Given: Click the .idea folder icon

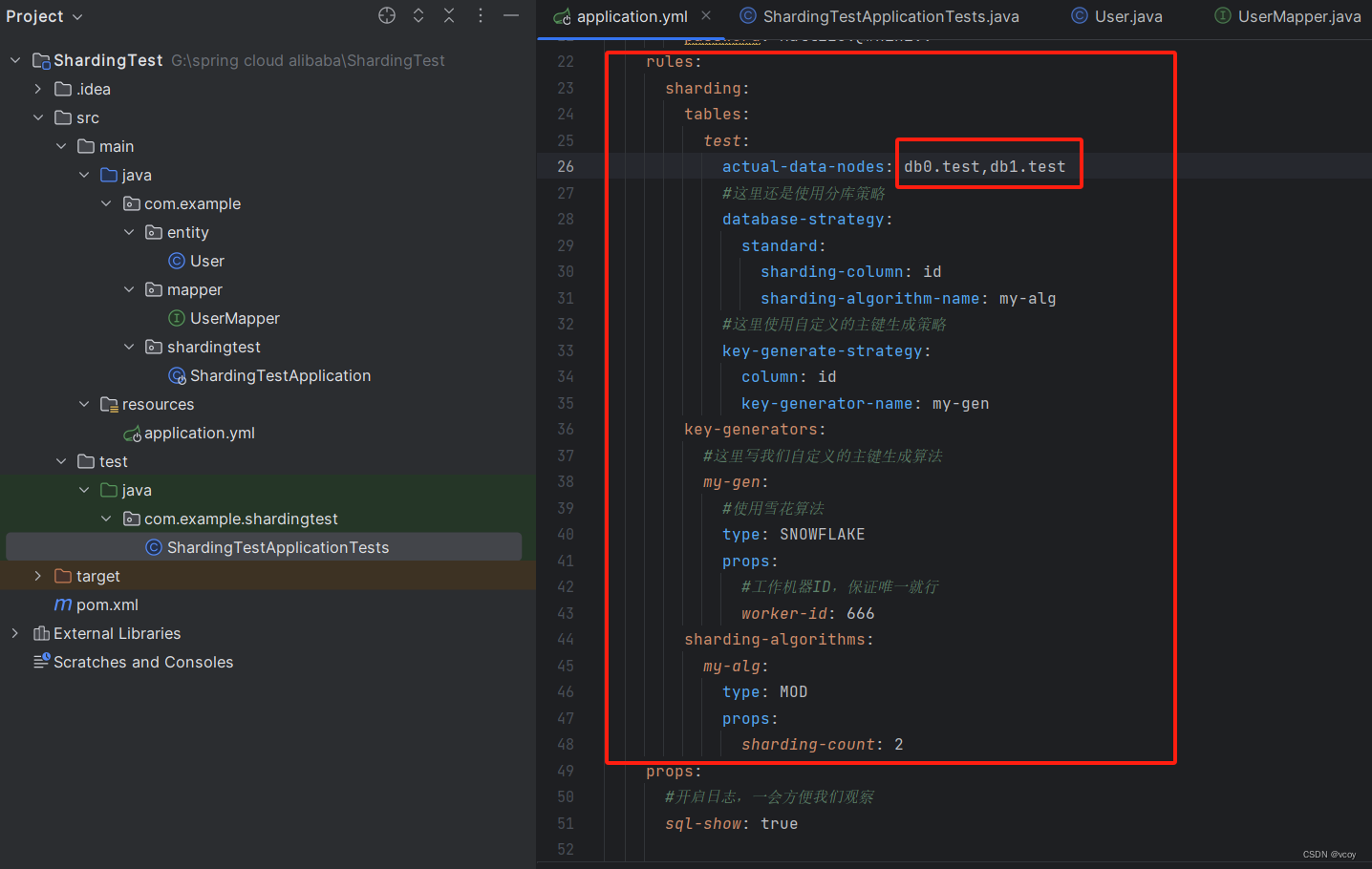Looking at the screenshot, I should pyautogui.click(x=64, y=89).
